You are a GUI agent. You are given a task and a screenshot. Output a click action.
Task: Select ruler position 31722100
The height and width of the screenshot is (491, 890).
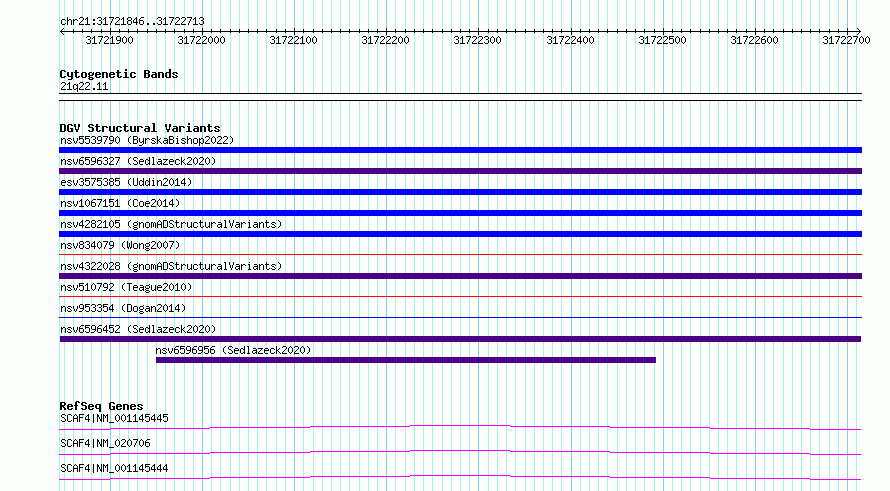pos(293,40)
